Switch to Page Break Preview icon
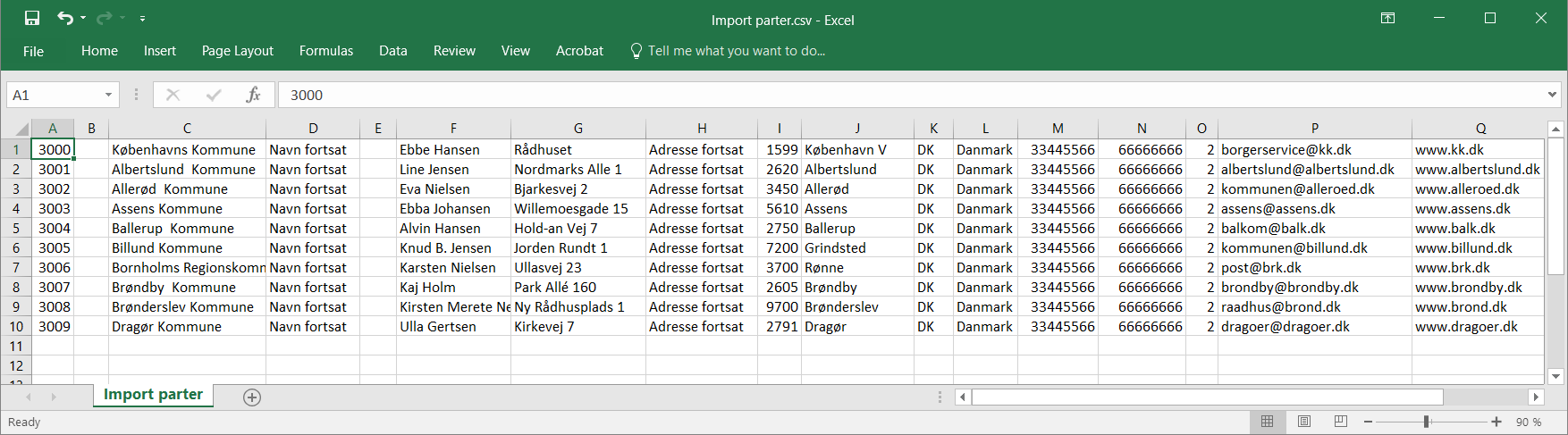 coord(1340,422)
